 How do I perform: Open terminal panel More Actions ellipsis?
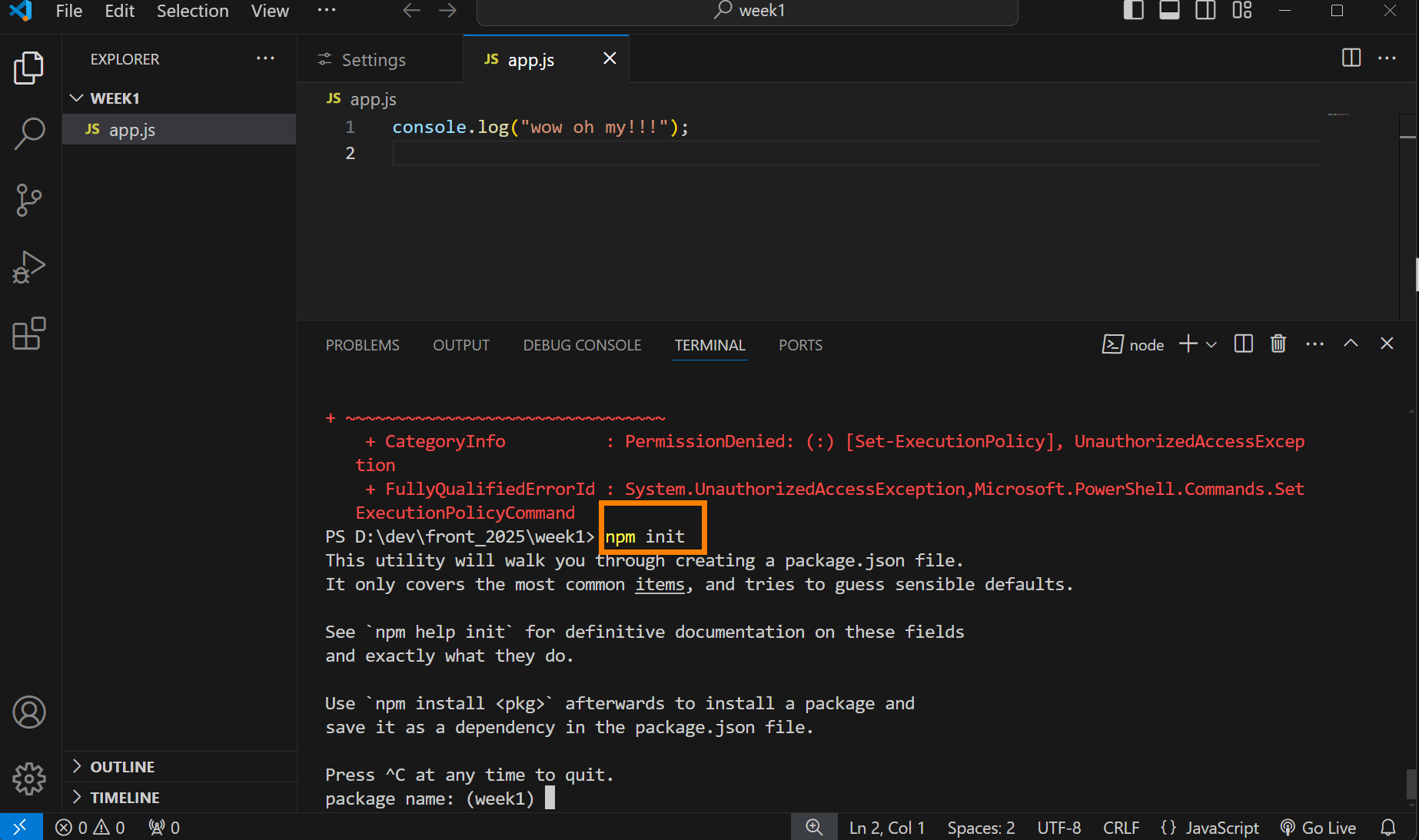tap(1315, 344)
